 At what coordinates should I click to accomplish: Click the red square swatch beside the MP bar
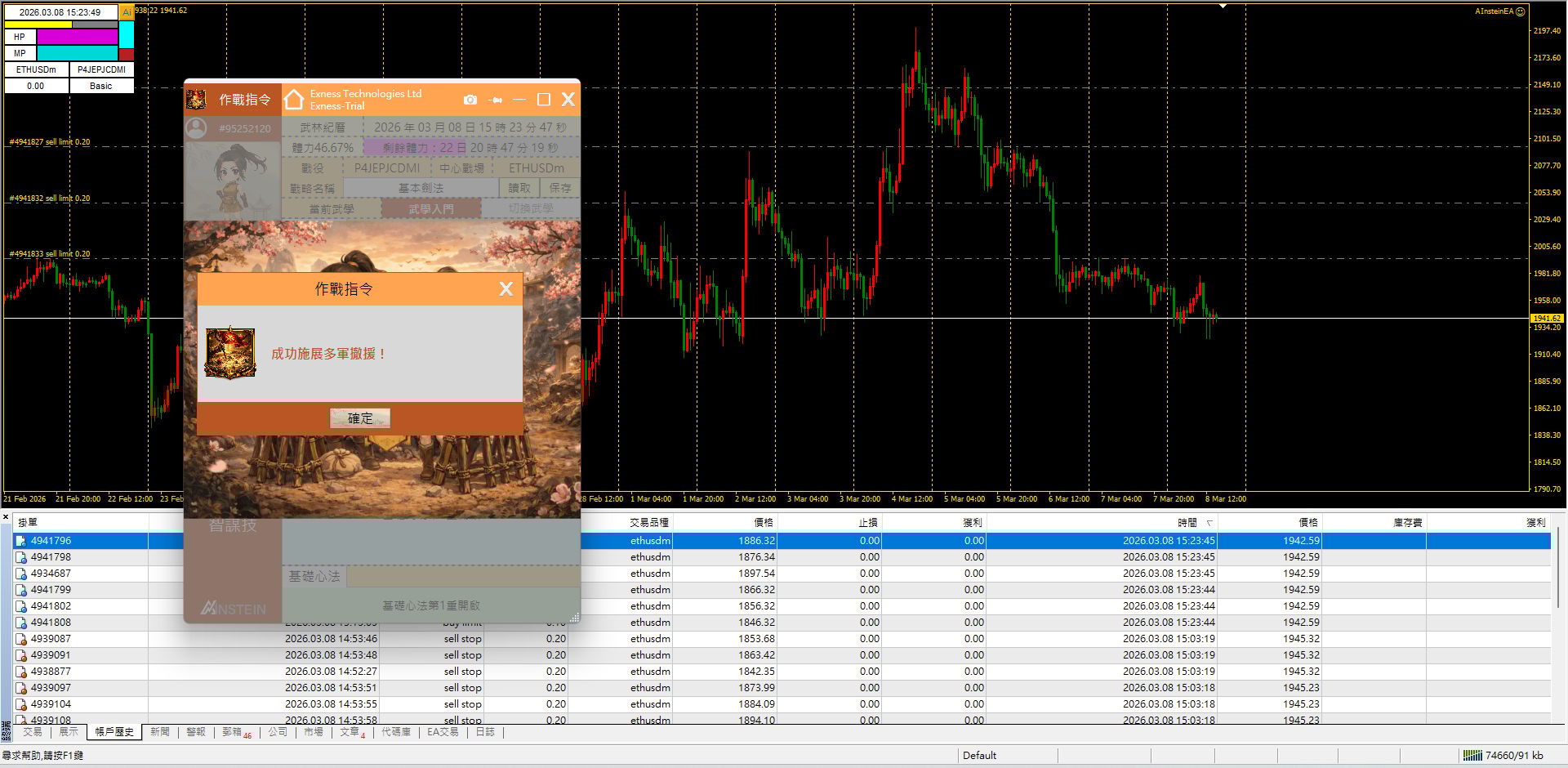point(127,54)
